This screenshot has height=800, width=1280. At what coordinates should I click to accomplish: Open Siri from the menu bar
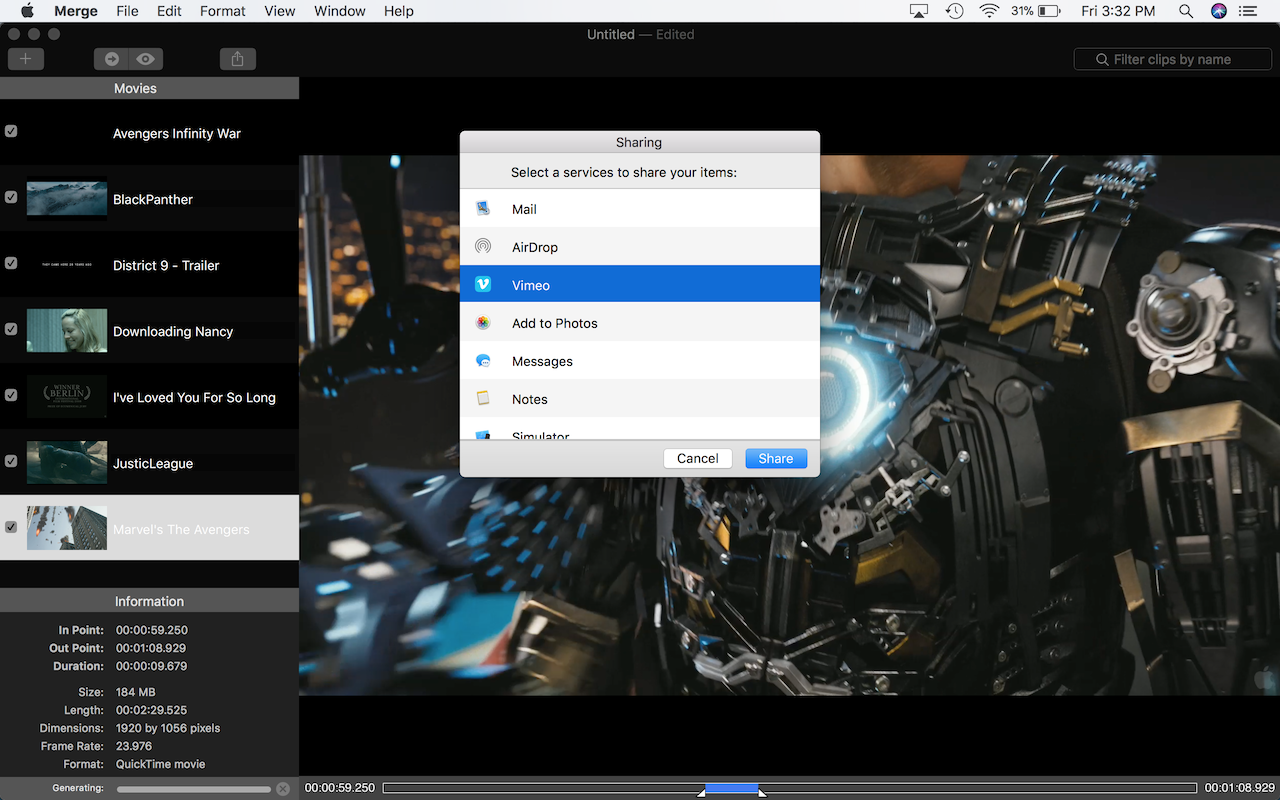pos(1218,11)
